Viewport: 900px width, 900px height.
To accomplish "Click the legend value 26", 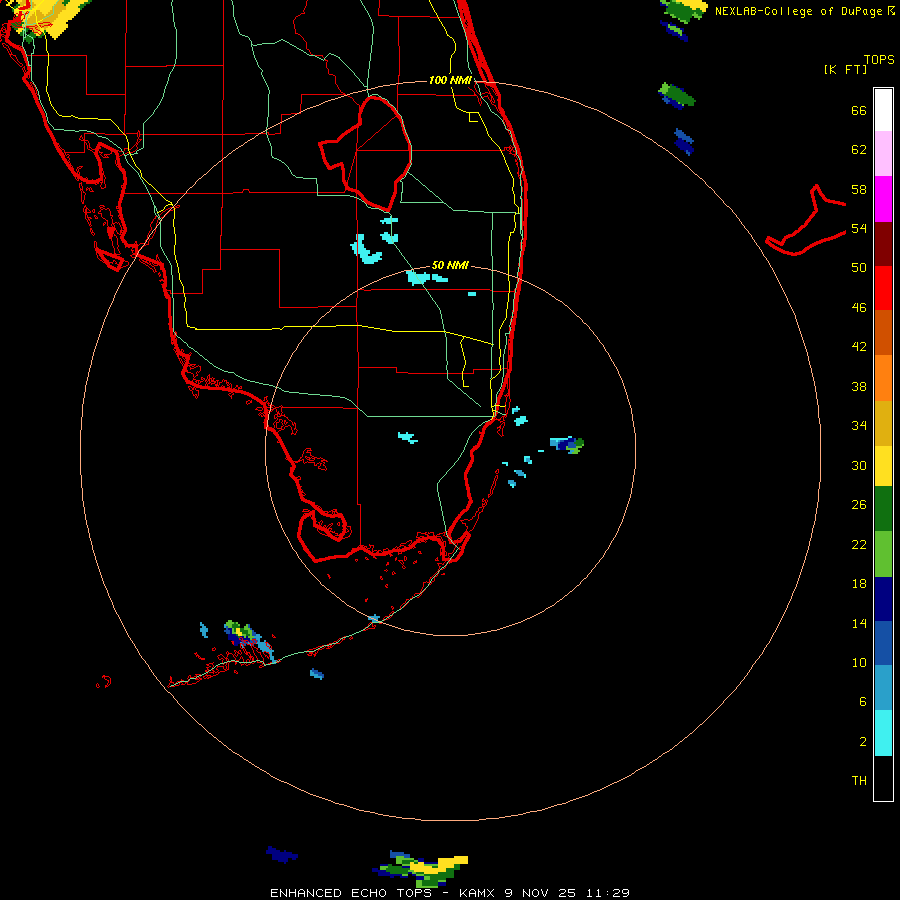I will pyautogui.click(x=859, y=505).
